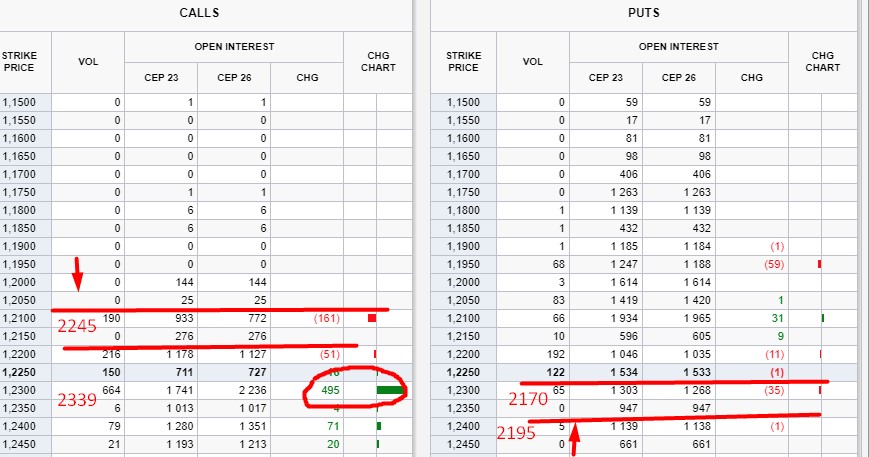Select the green 495 change bar
Image resolution: width=869 pixels, height=457 pixels.
(390, 390)
